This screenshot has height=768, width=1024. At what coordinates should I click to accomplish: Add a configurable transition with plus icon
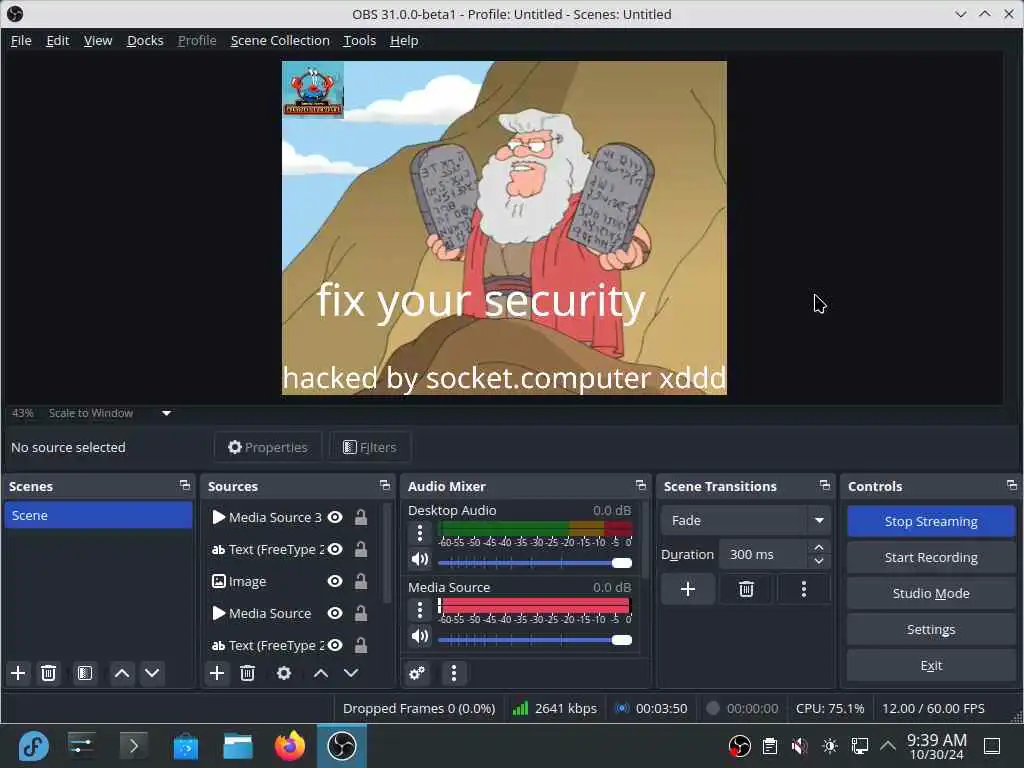click(x=688, y=590)
